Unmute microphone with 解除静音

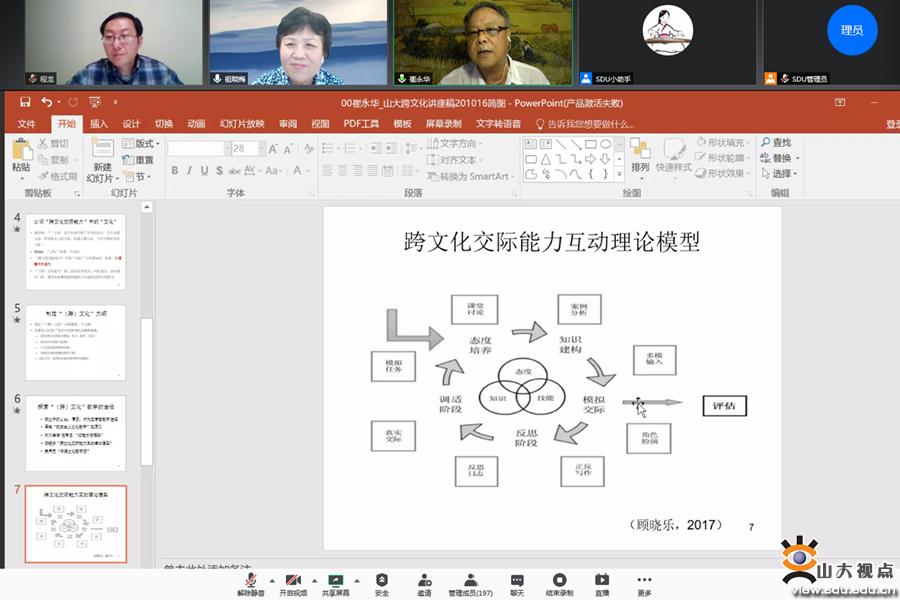[x=251, y=584]
